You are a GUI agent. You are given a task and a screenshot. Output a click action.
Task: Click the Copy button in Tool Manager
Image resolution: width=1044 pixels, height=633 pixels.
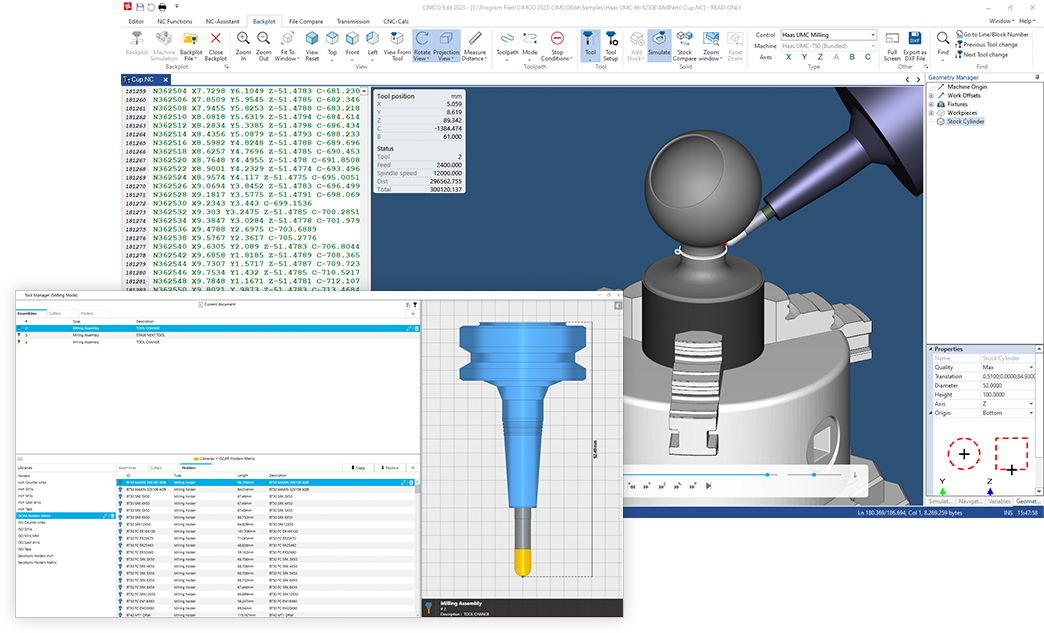(357, 467)
